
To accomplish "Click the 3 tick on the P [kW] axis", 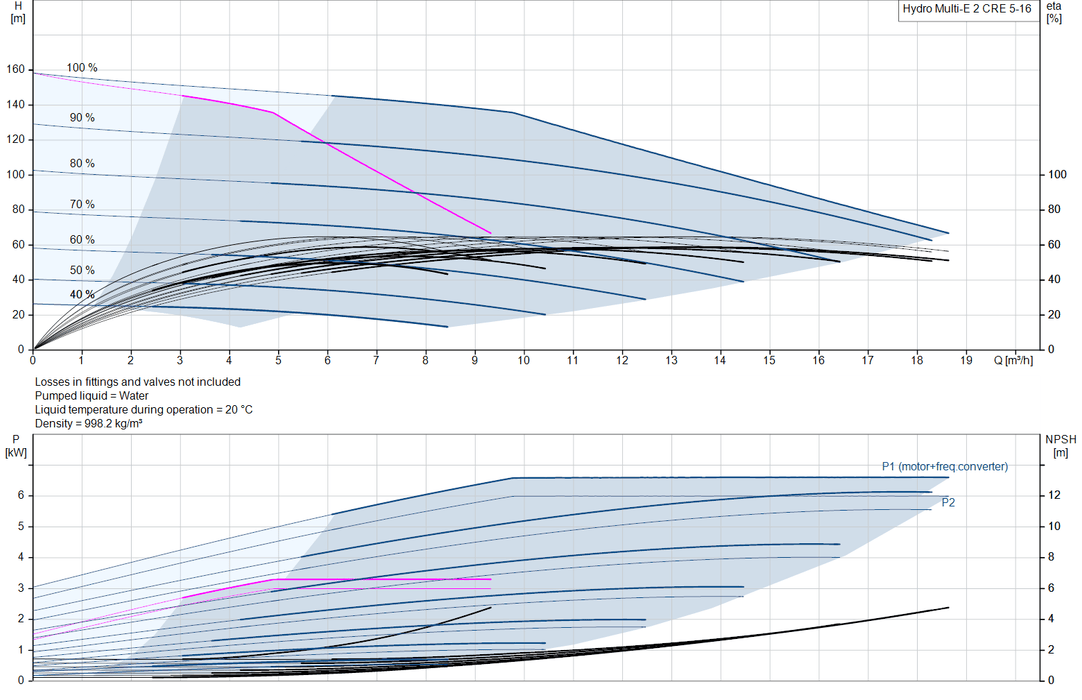I will pos(21,587).
